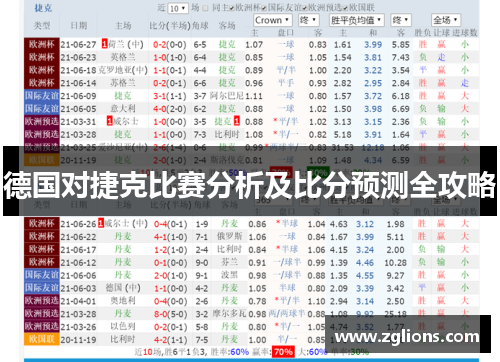
Task: Uncheck the 欧洲预选 filter checkbox
Action: pos(305,8)
